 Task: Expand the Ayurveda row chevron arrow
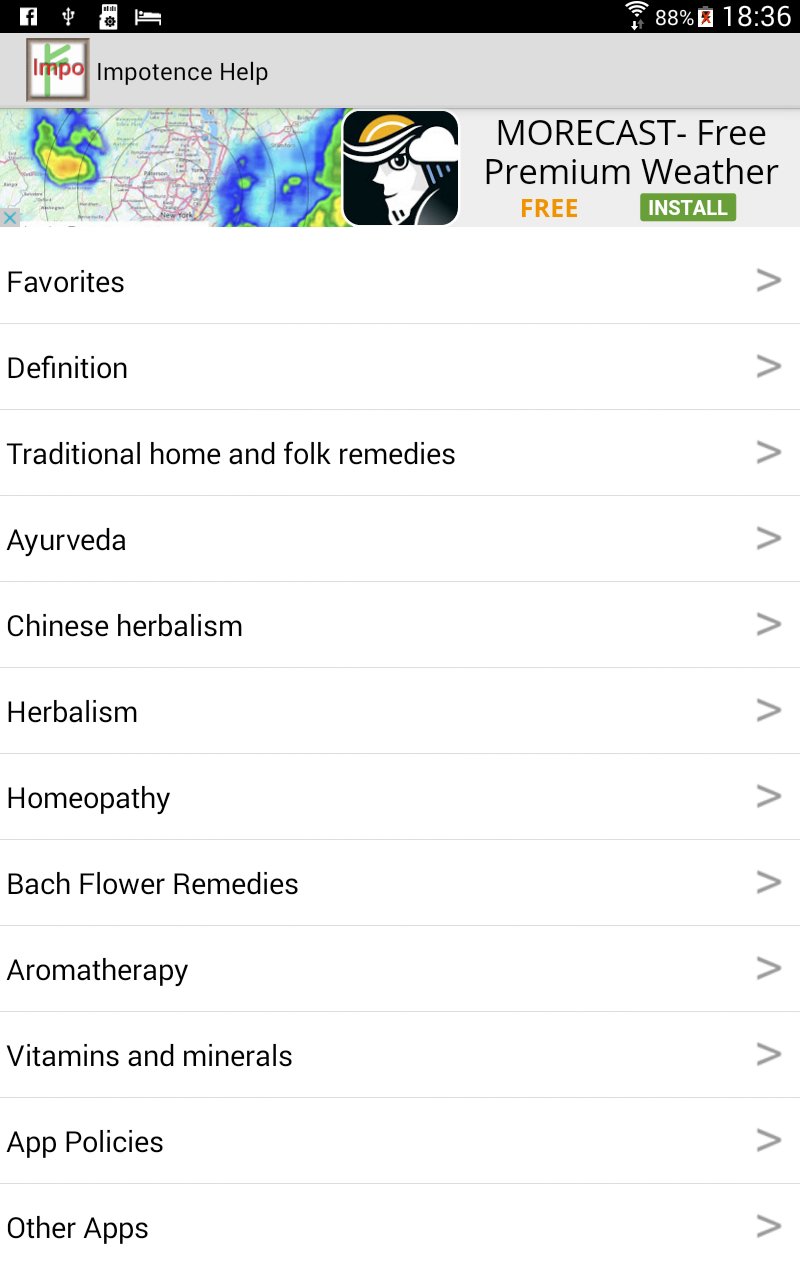[x=768, y=539]
